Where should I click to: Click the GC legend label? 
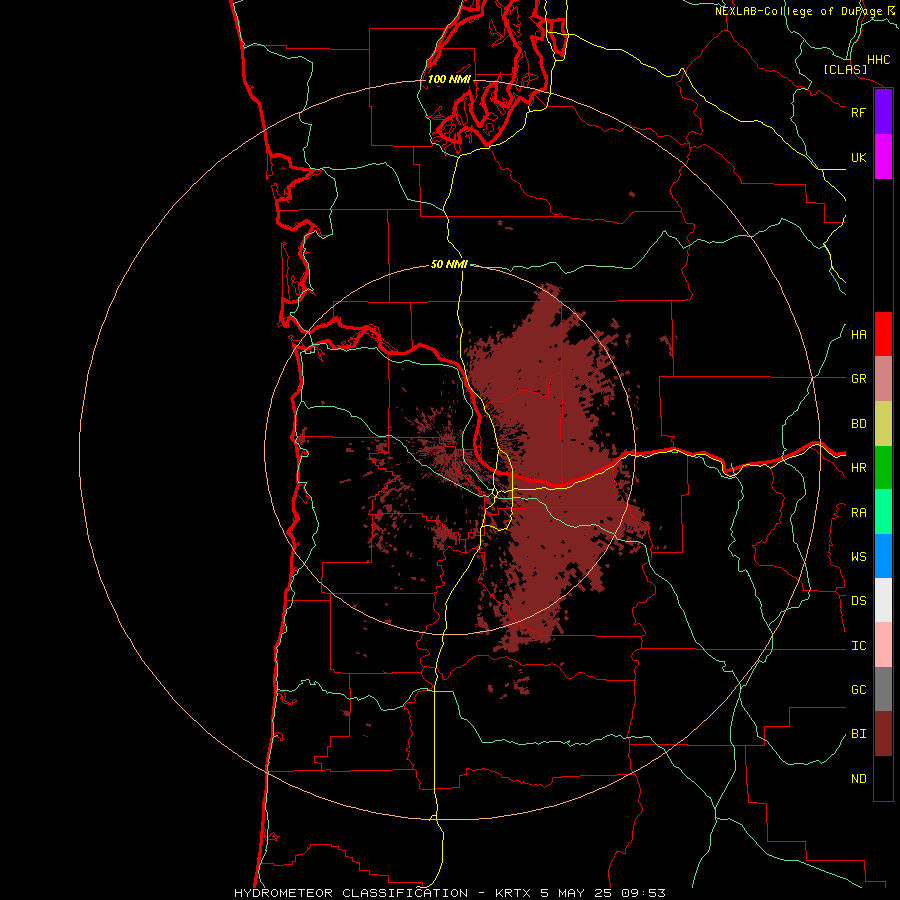point(858,690)
